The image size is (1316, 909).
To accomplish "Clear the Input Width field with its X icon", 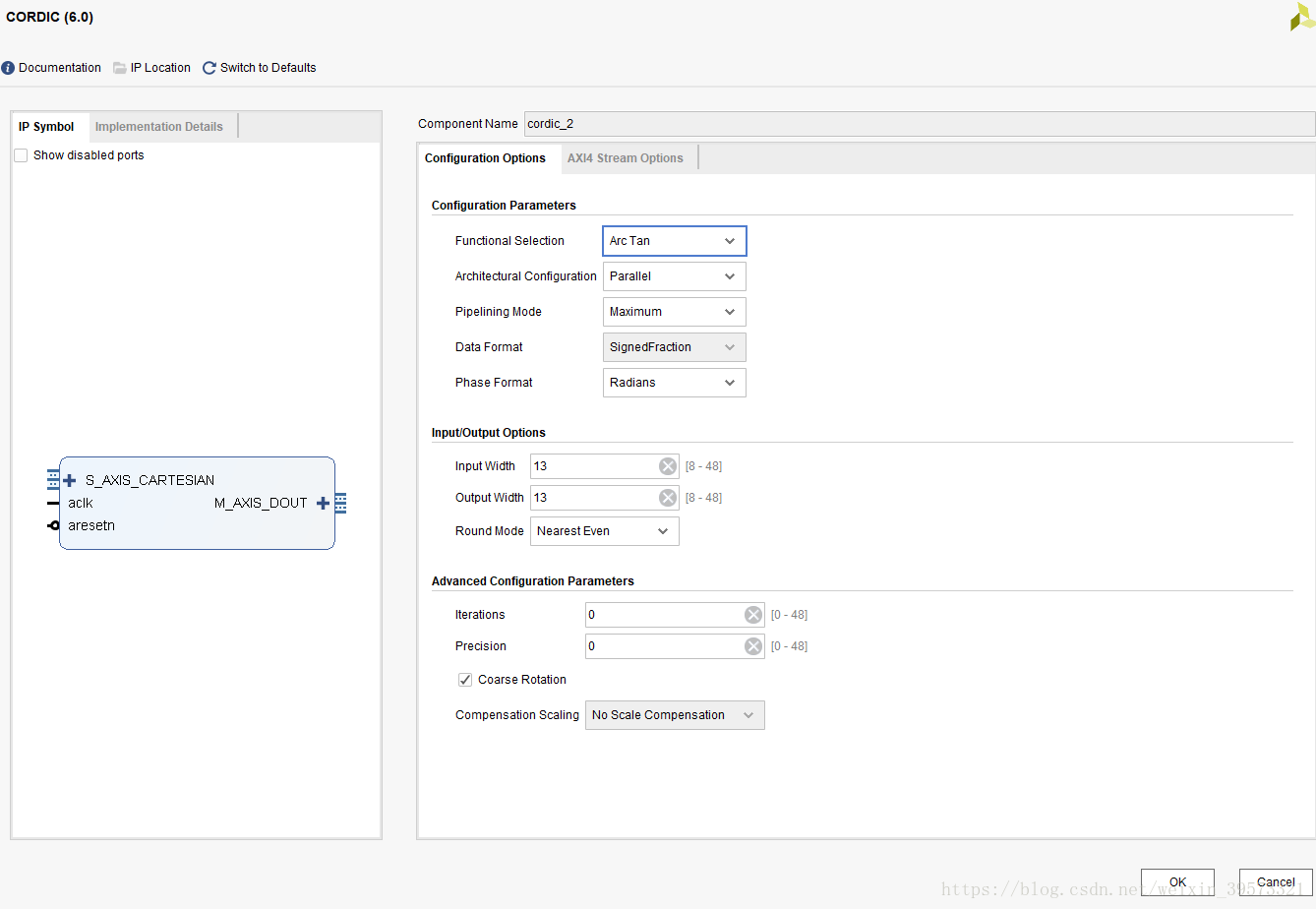I will [668, 466].
